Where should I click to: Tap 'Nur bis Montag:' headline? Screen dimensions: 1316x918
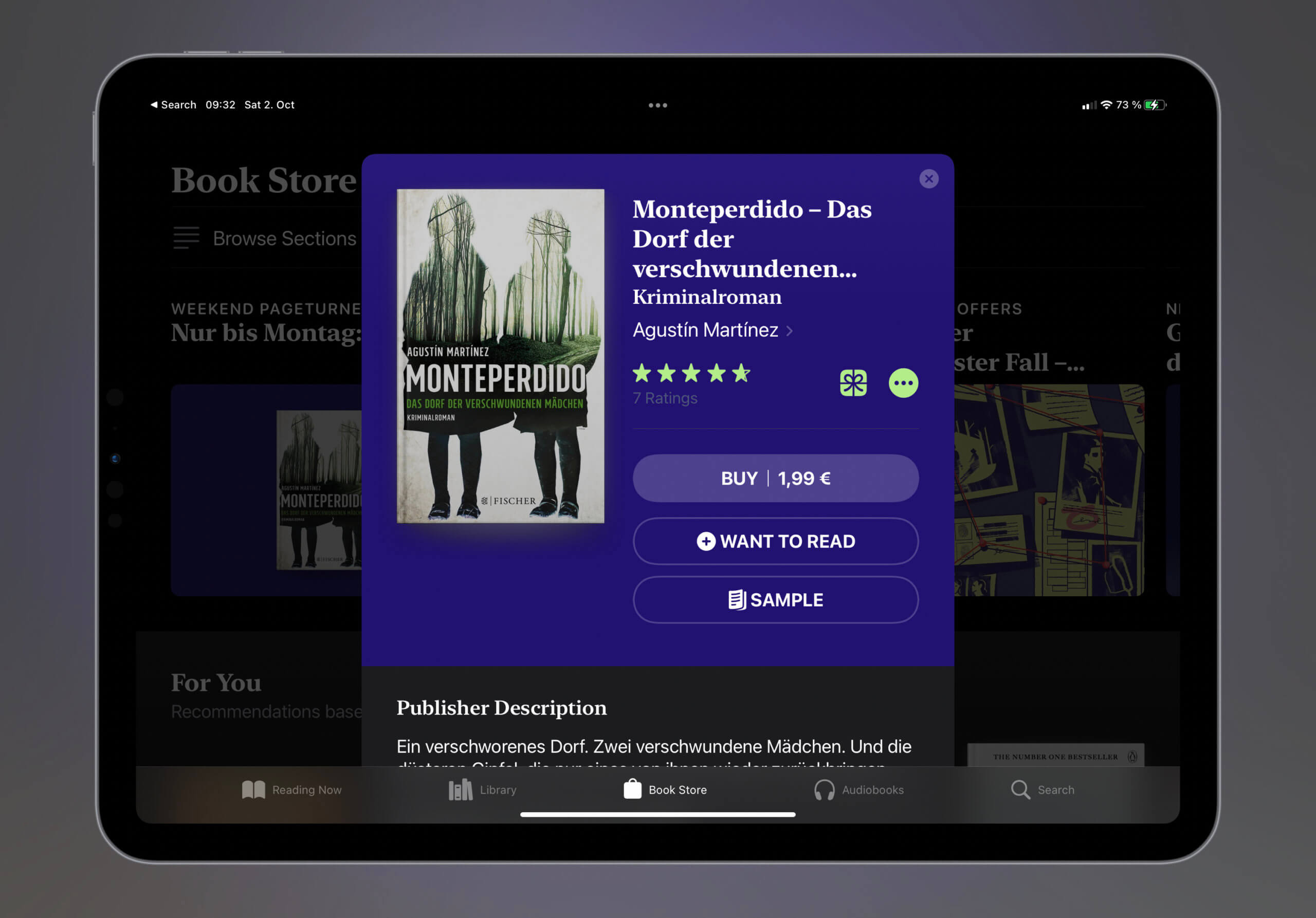pos(266,333)
